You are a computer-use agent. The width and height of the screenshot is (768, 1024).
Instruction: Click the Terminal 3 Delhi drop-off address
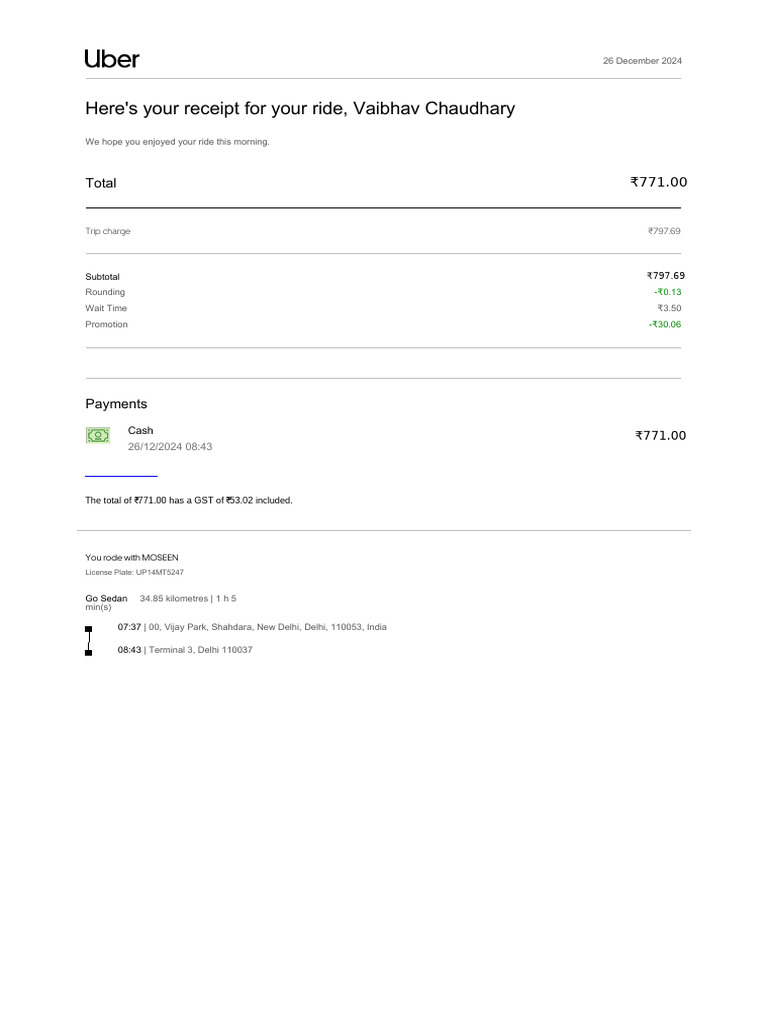point(200,650)
